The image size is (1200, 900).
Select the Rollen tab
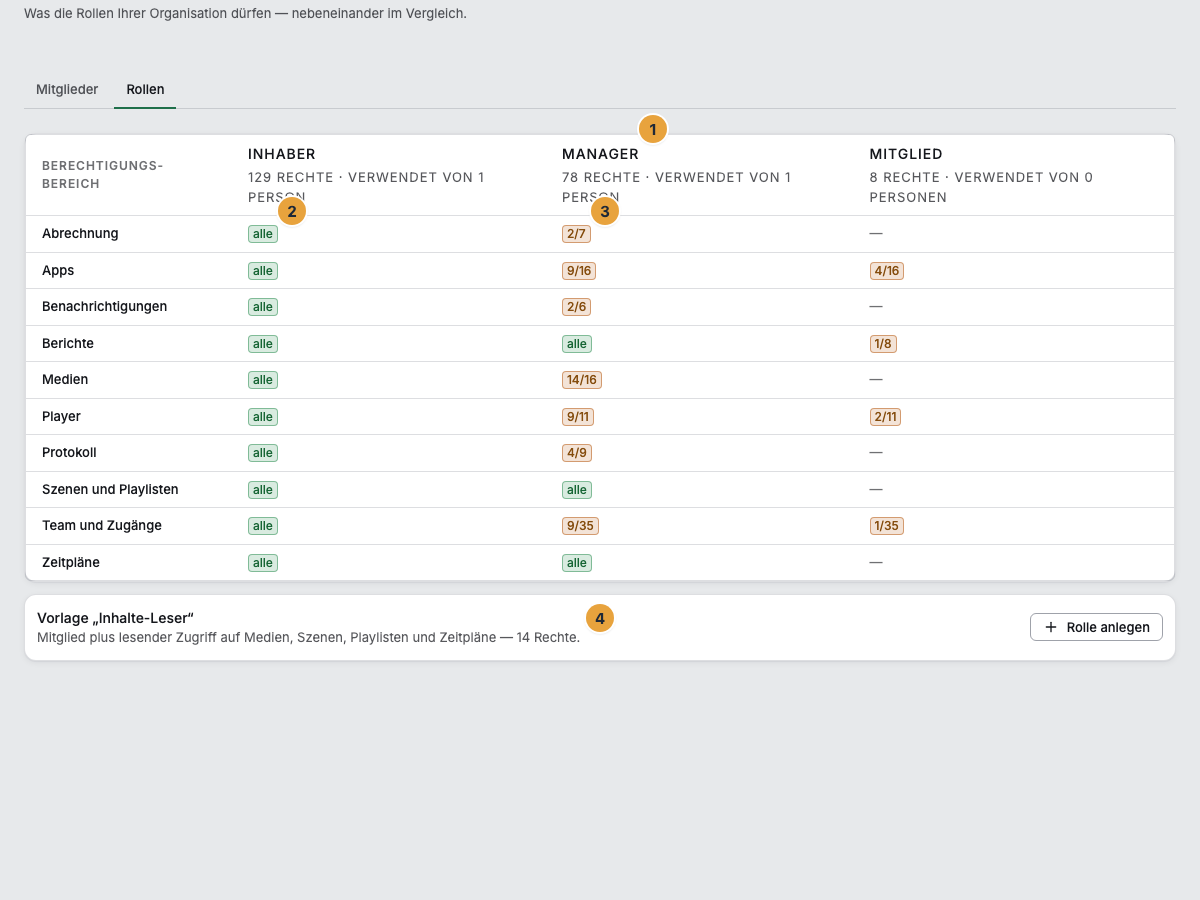click(x=145, y=90)
